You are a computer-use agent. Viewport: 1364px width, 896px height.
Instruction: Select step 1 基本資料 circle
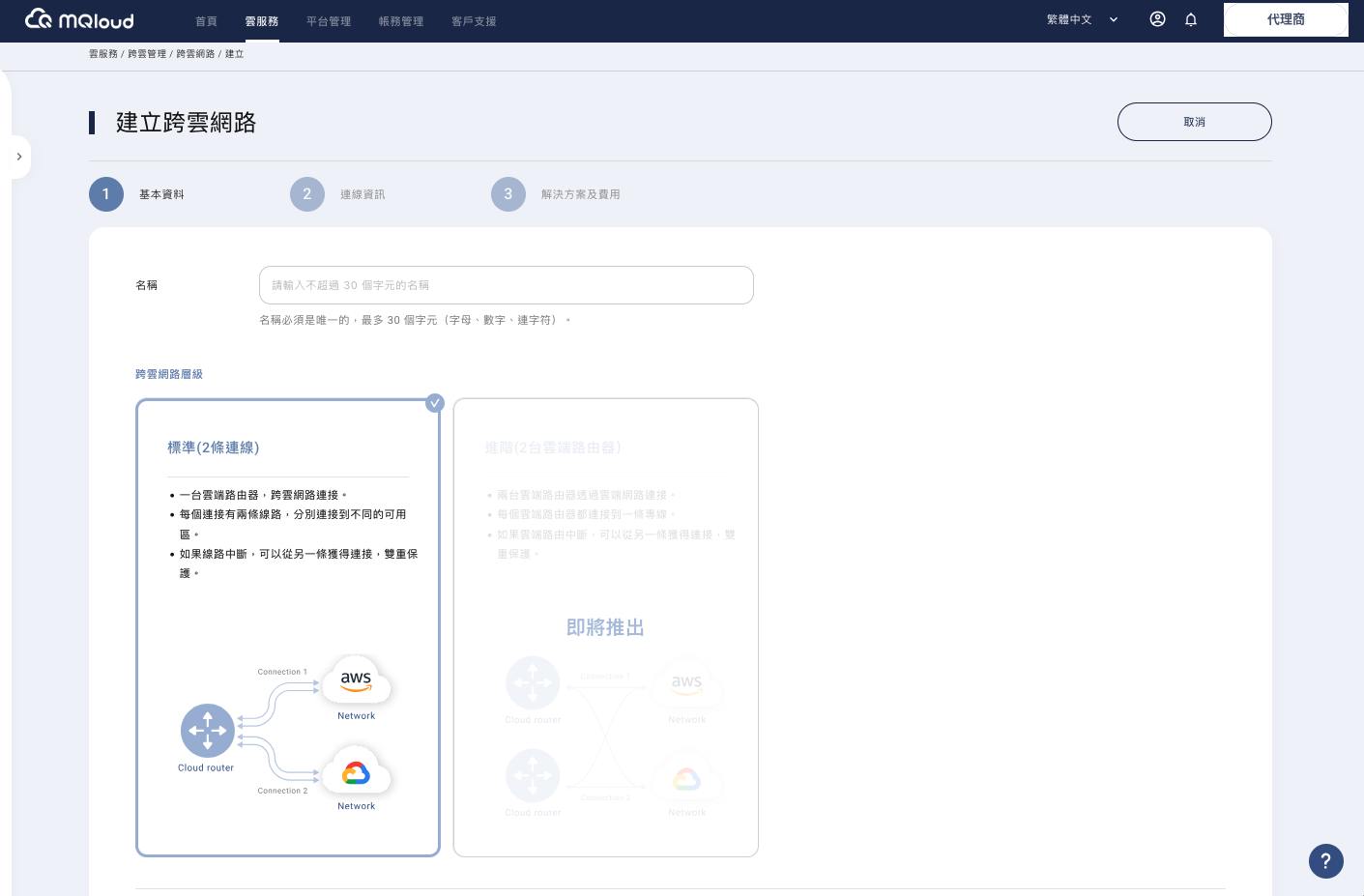point(106,194)
